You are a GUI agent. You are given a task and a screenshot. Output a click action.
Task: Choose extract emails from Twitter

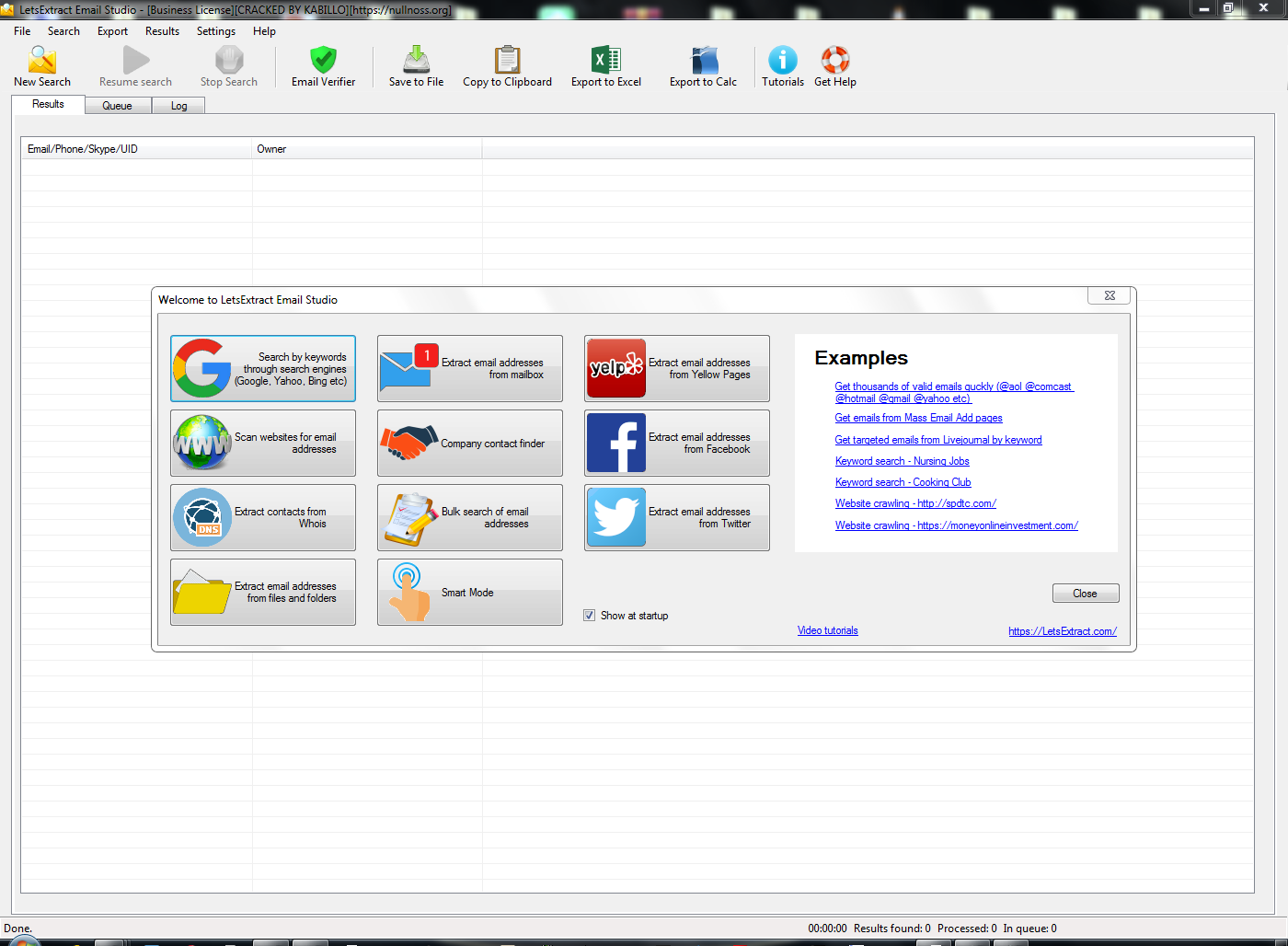click(x=676, y=517)
